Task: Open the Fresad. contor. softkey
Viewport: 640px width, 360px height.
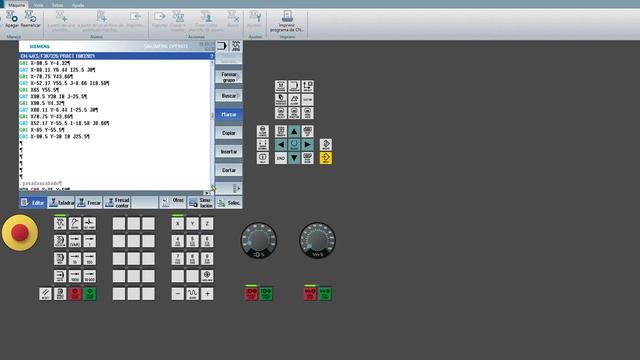Action: coord(117,202)
